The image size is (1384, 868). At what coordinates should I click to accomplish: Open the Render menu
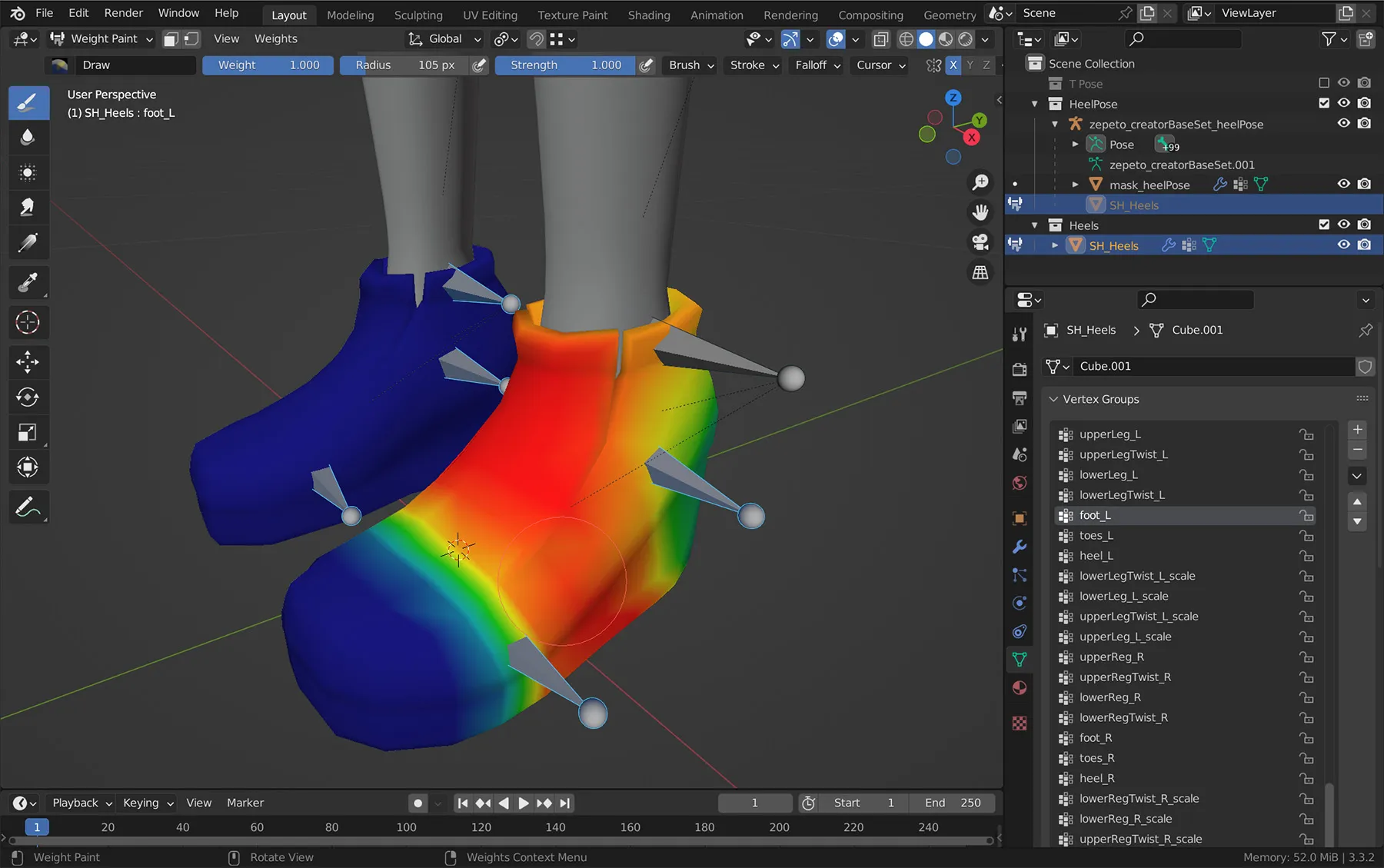pos(124,13)
